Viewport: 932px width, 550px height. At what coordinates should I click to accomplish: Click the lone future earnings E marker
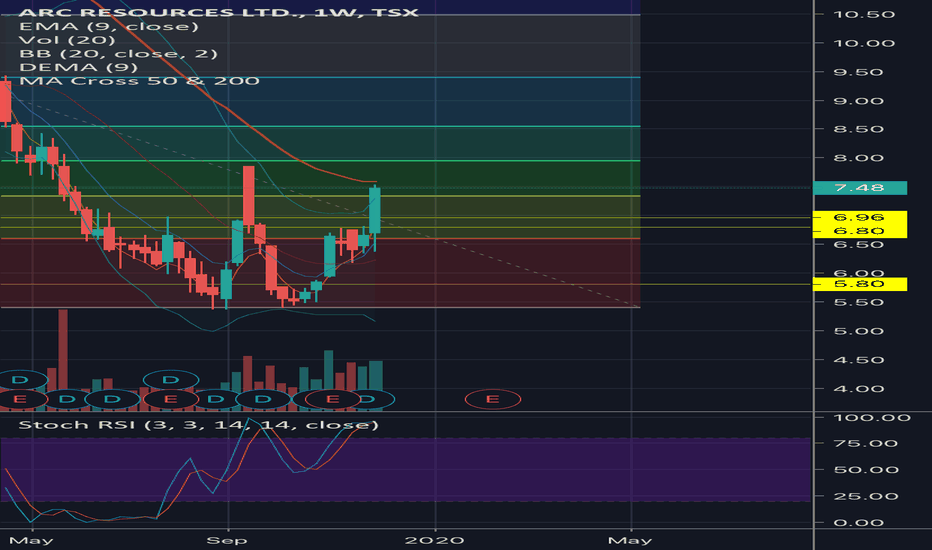493,399
